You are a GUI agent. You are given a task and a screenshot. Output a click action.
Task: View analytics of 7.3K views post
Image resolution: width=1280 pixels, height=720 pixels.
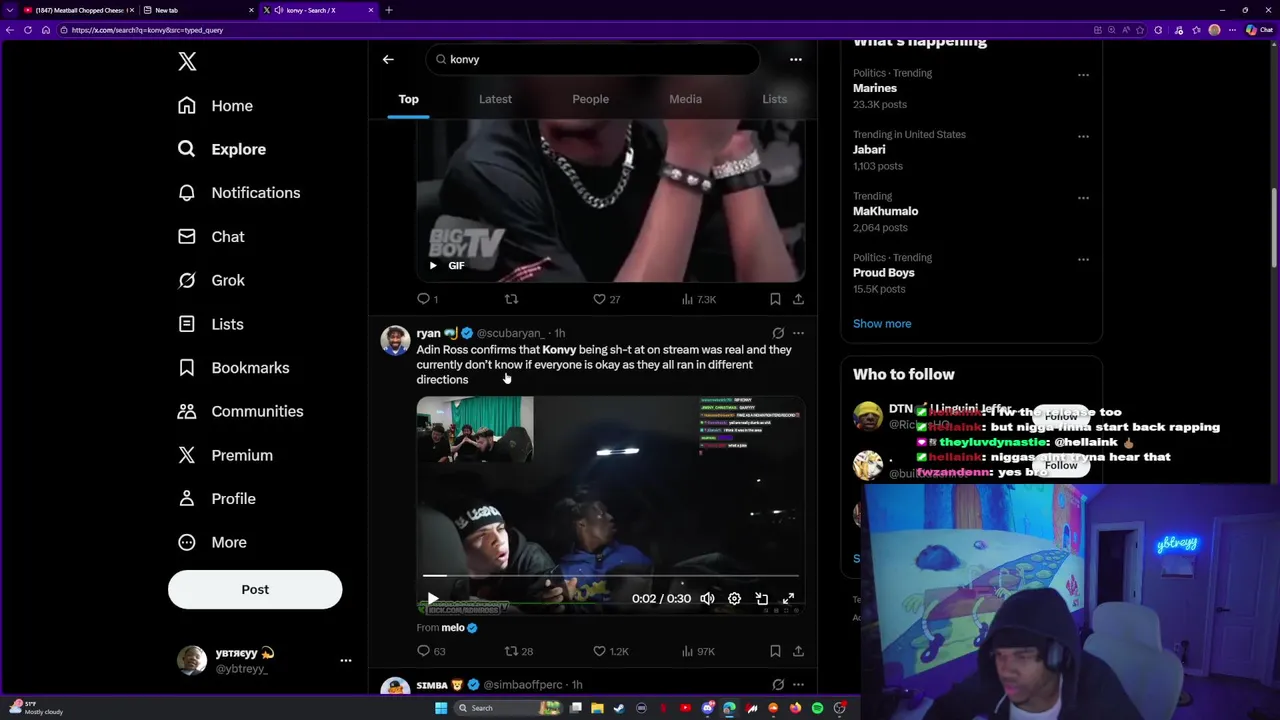pos(698,299)
